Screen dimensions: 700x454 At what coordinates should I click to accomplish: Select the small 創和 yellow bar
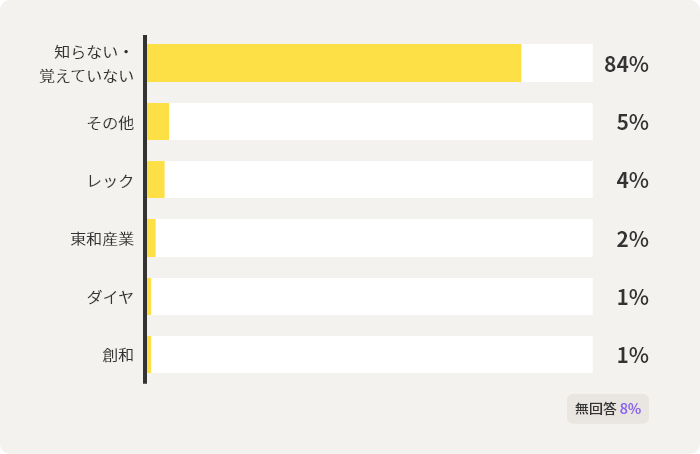(149, 354)
